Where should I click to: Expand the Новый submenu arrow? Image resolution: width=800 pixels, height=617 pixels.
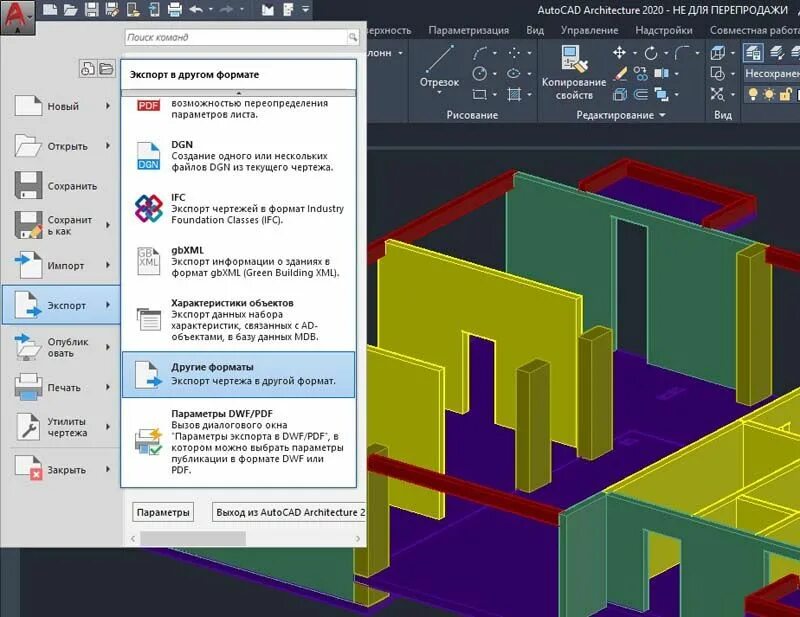pos(108,106)
